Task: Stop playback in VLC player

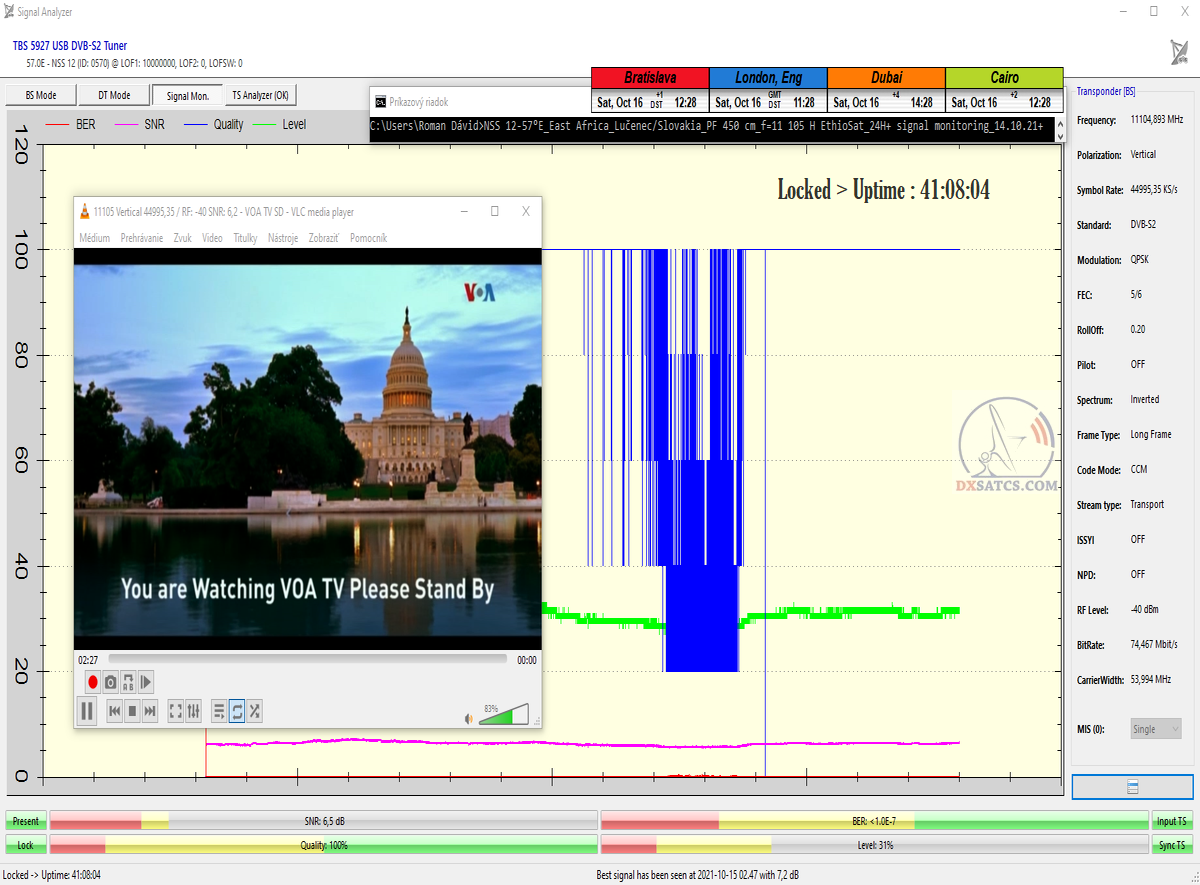Action: coord(132,711)
